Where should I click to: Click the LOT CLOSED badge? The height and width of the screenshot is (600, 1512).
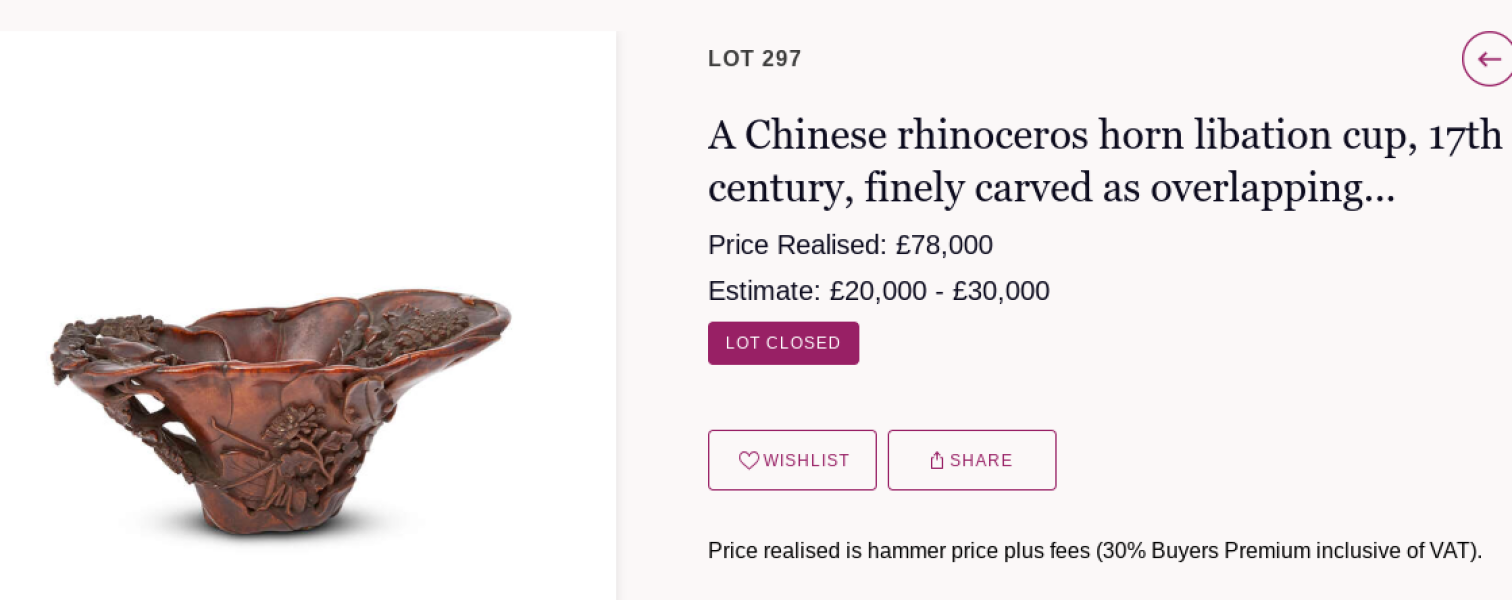click(783, 343)
